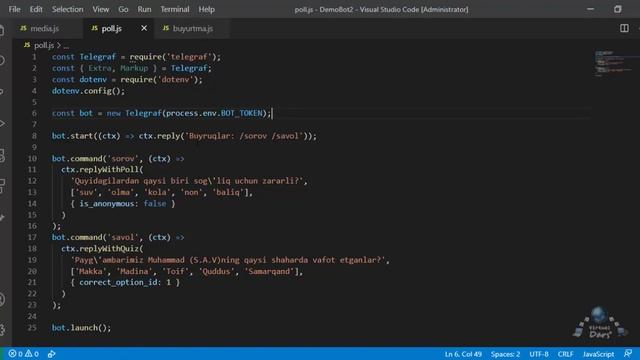640x360 pixels.
Task: Click 'dotenv' string in require on line 3
Action: 175,79
